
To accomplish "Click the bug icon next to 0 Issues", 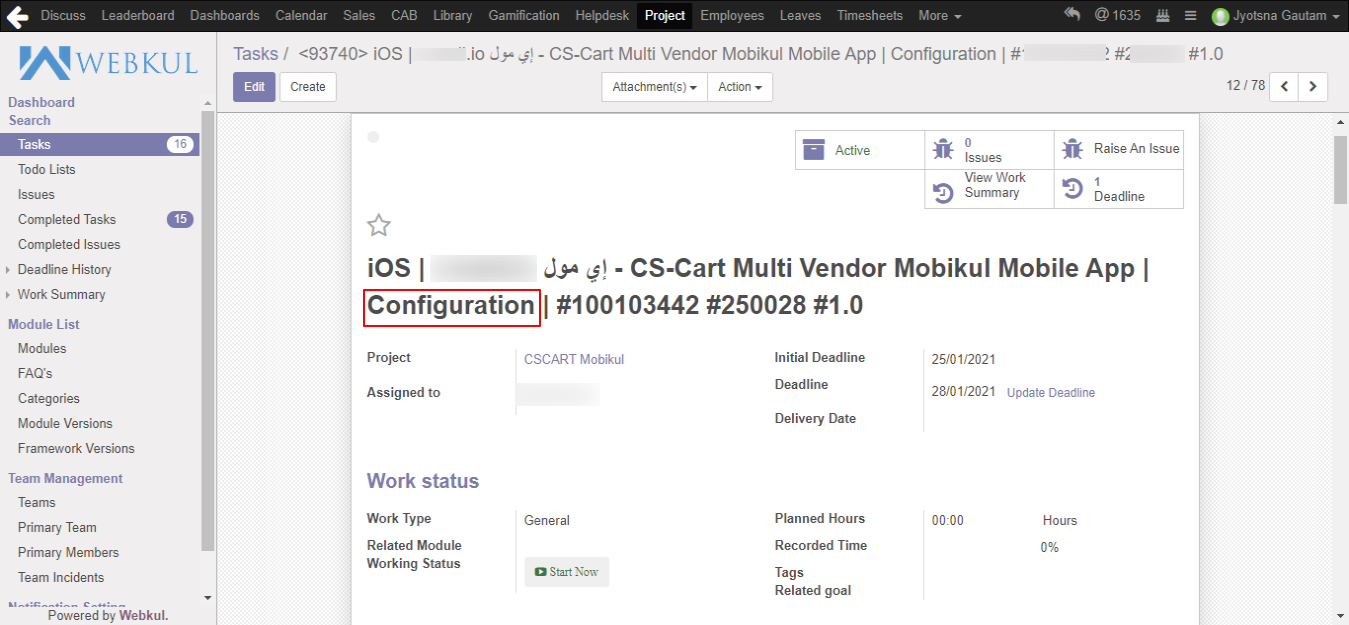I will click(943, 150).
